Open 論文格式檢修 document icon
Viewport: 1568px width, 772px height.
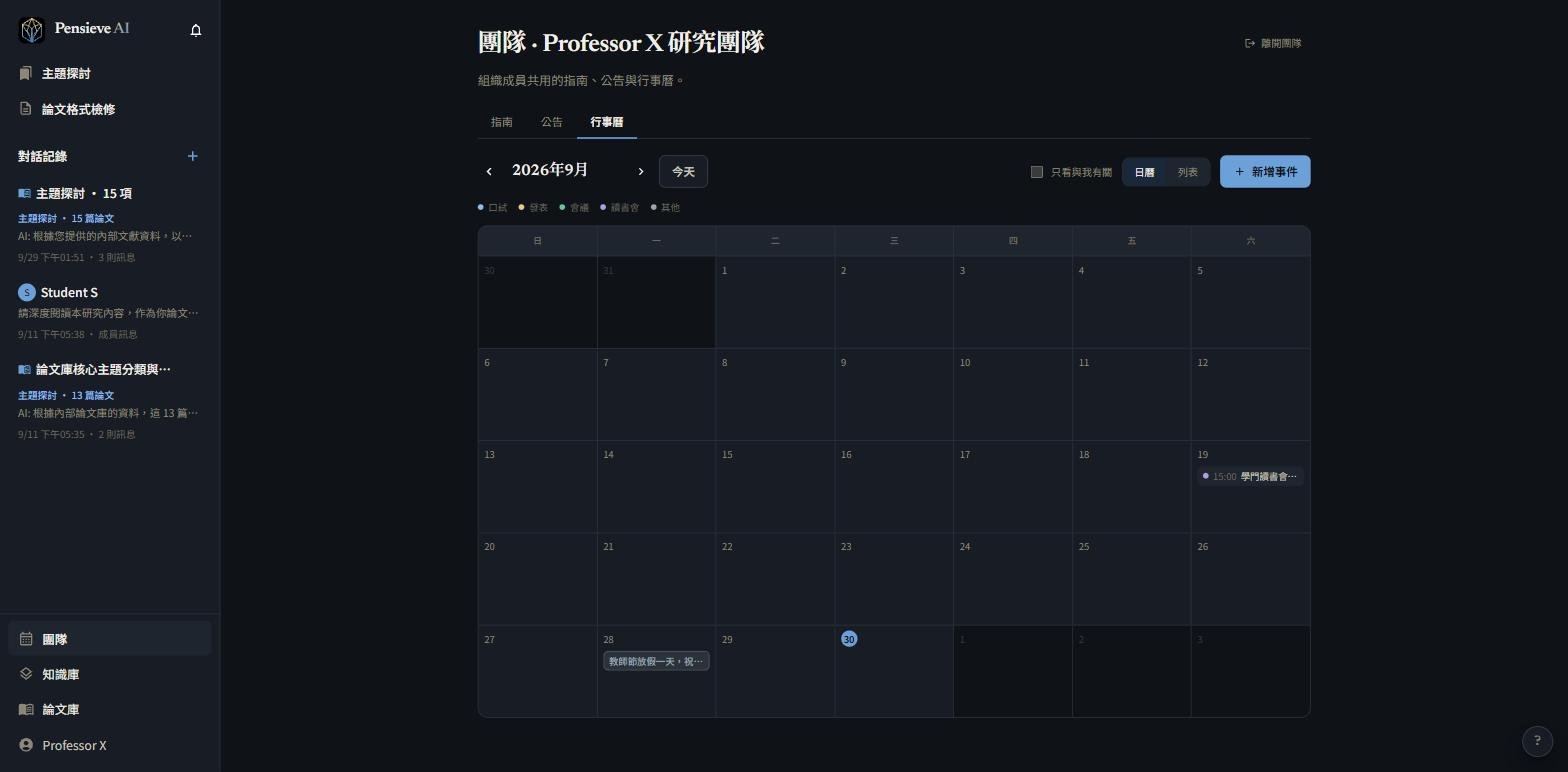[x=26, y=109]
